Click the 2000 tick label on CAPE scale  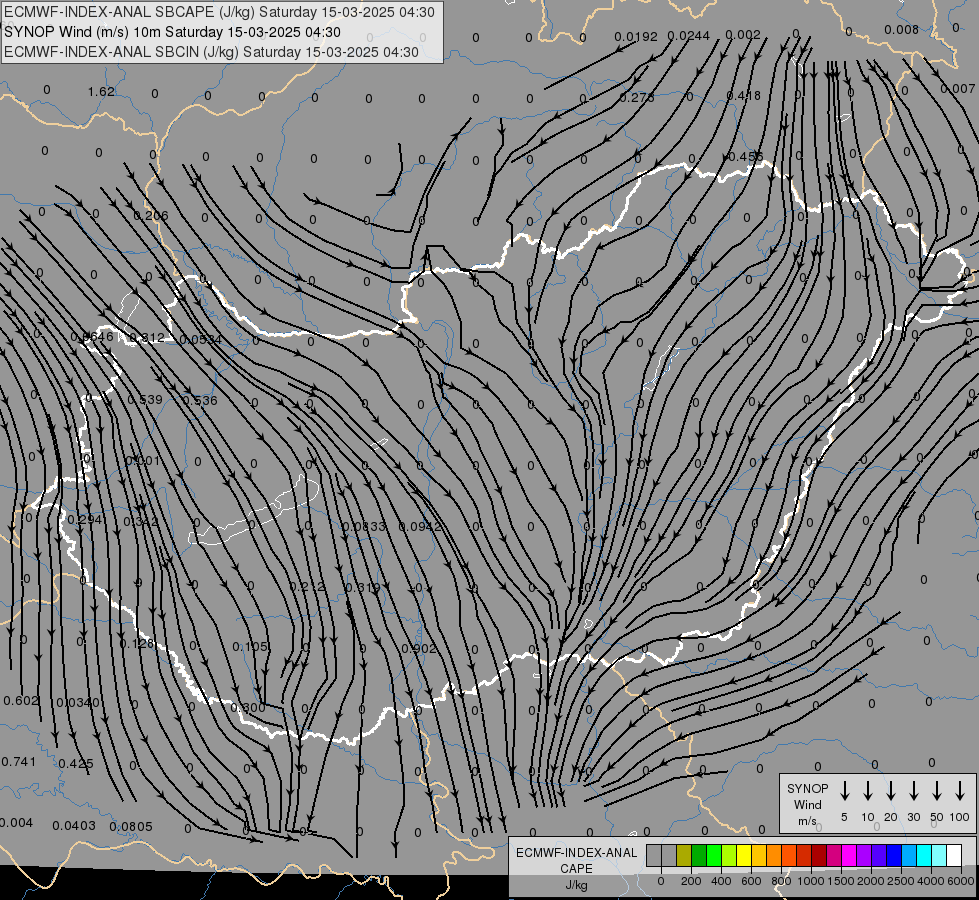(870, 881)
